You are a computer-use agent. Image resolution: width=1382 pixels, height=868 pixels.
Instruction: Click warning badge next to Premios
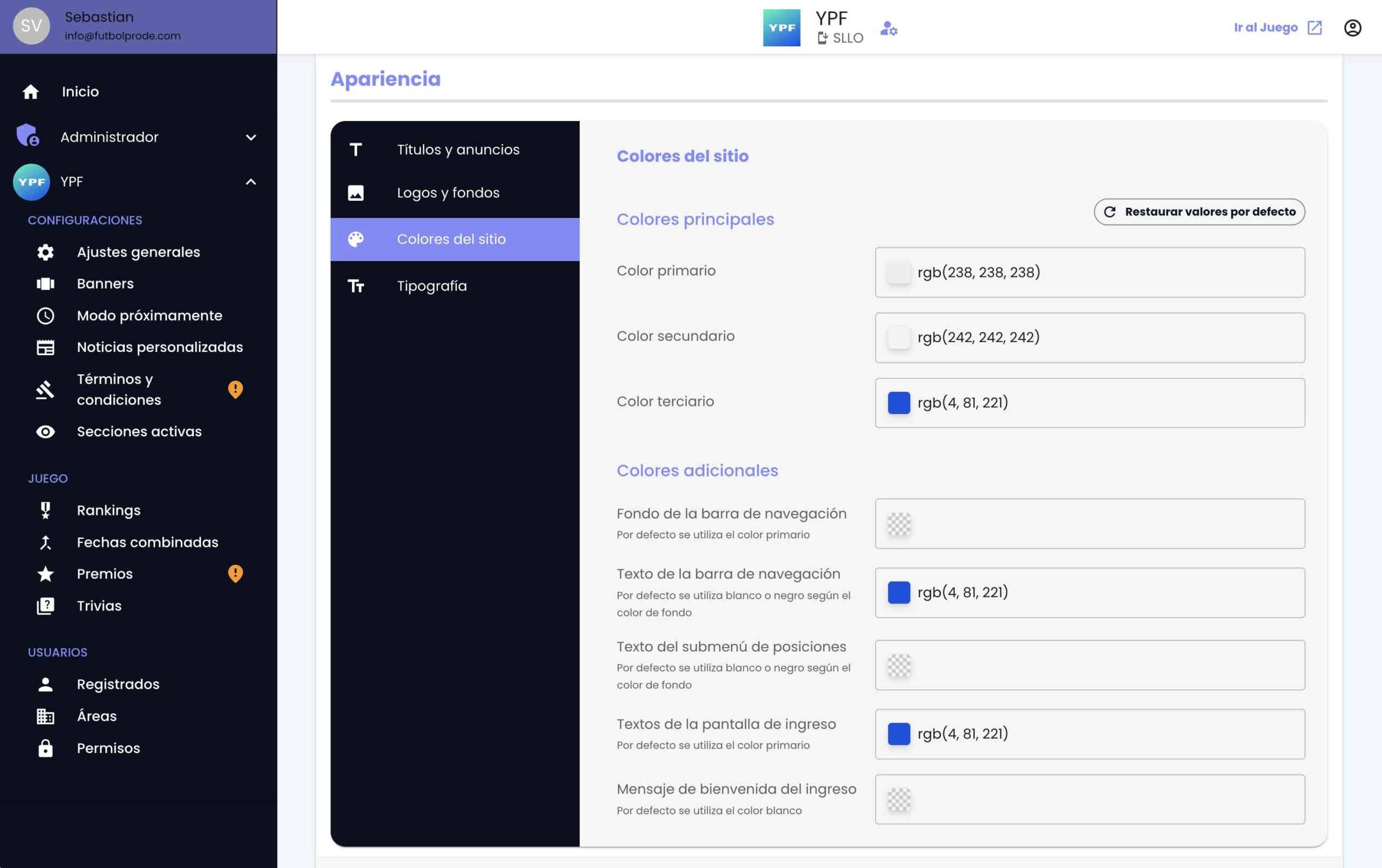click(235, 574)
